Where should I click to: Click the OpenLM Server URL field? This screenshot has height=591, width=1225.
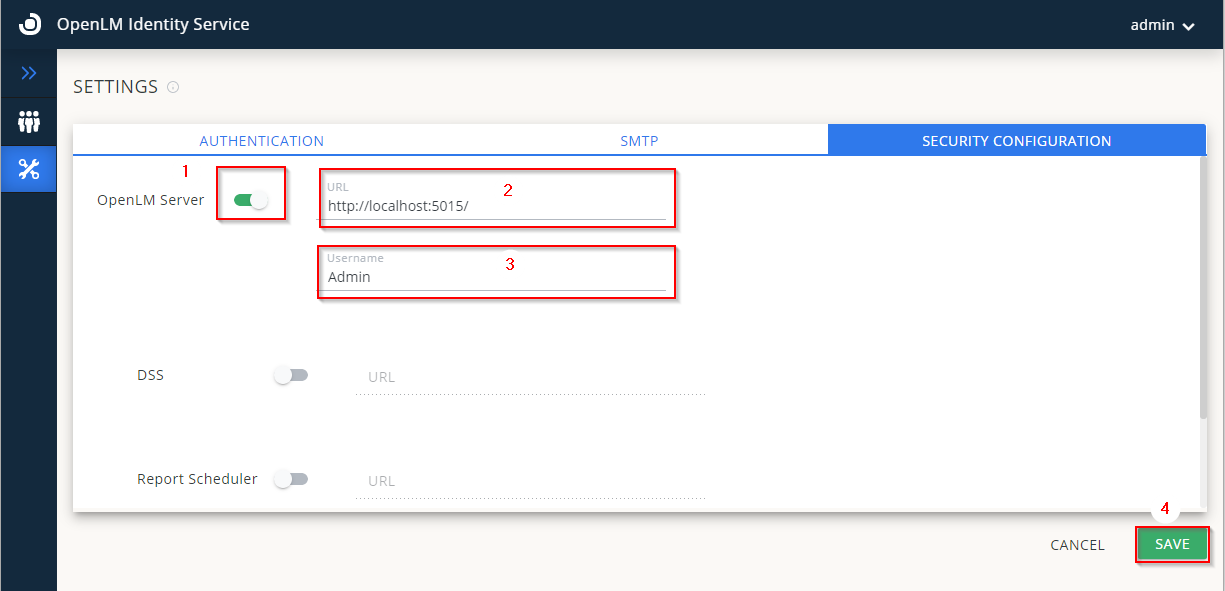pos(495,207)
